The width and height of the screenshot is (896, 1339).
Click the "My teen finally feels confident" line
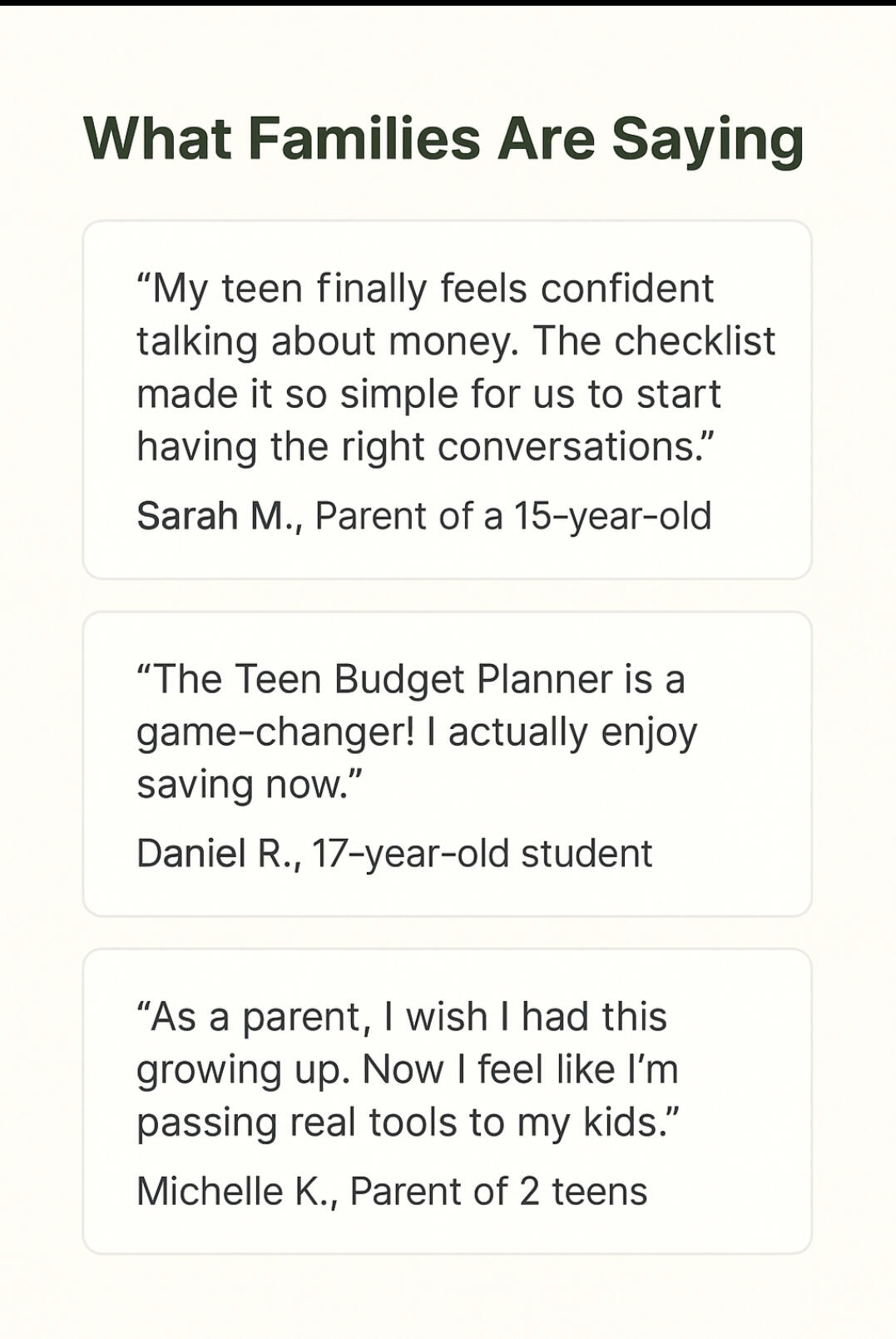pos(424,289)
